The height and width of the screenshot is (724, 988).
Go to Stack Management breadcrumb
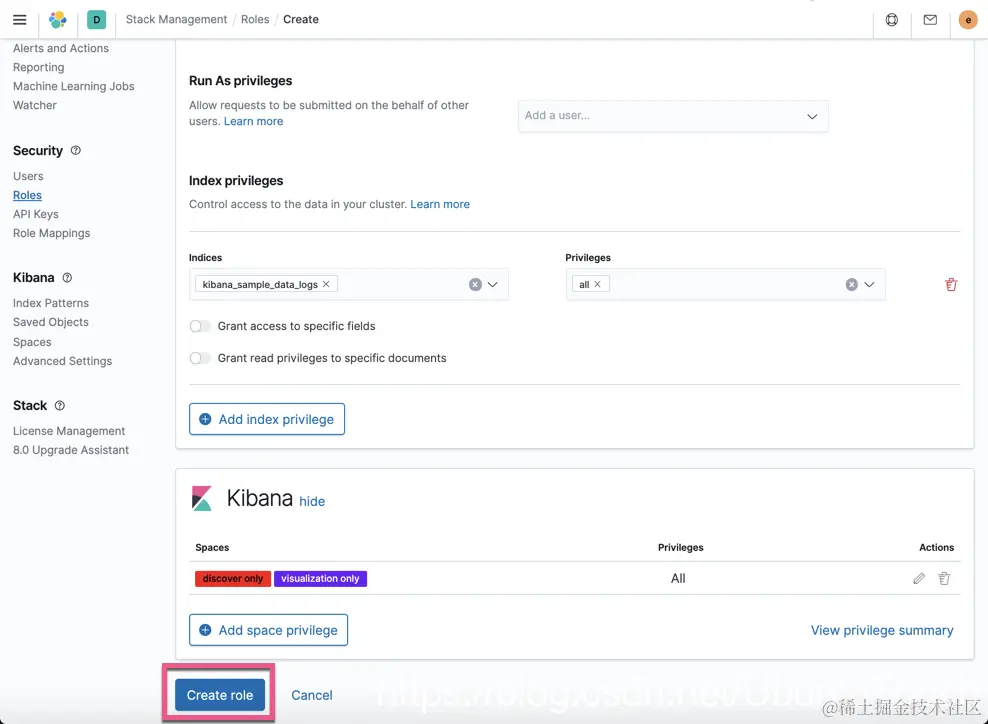pyautogui.click(x=176, y=20)
